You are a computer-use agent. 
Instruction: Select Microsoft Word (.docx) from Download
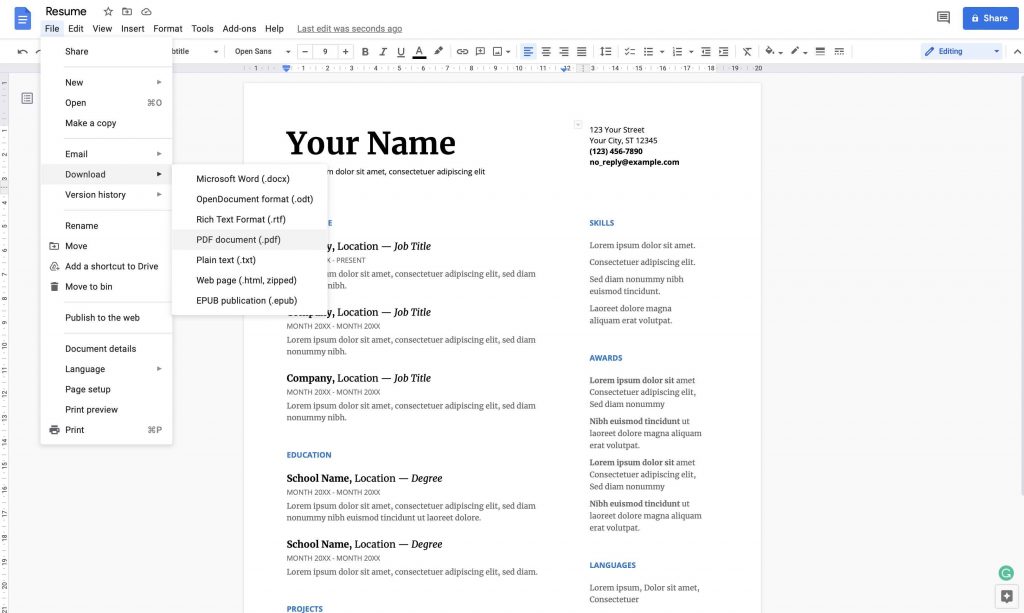242,179
